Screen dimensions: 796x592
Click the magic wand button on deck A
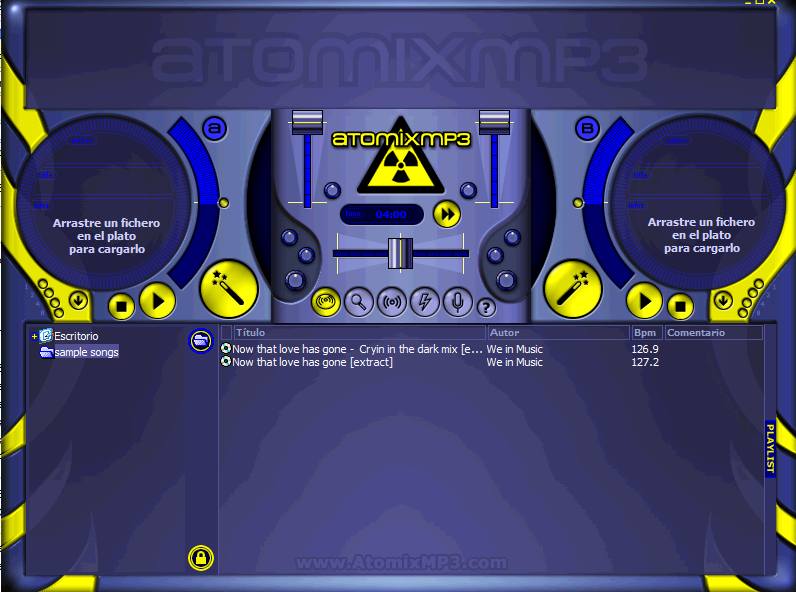(228, 289)
